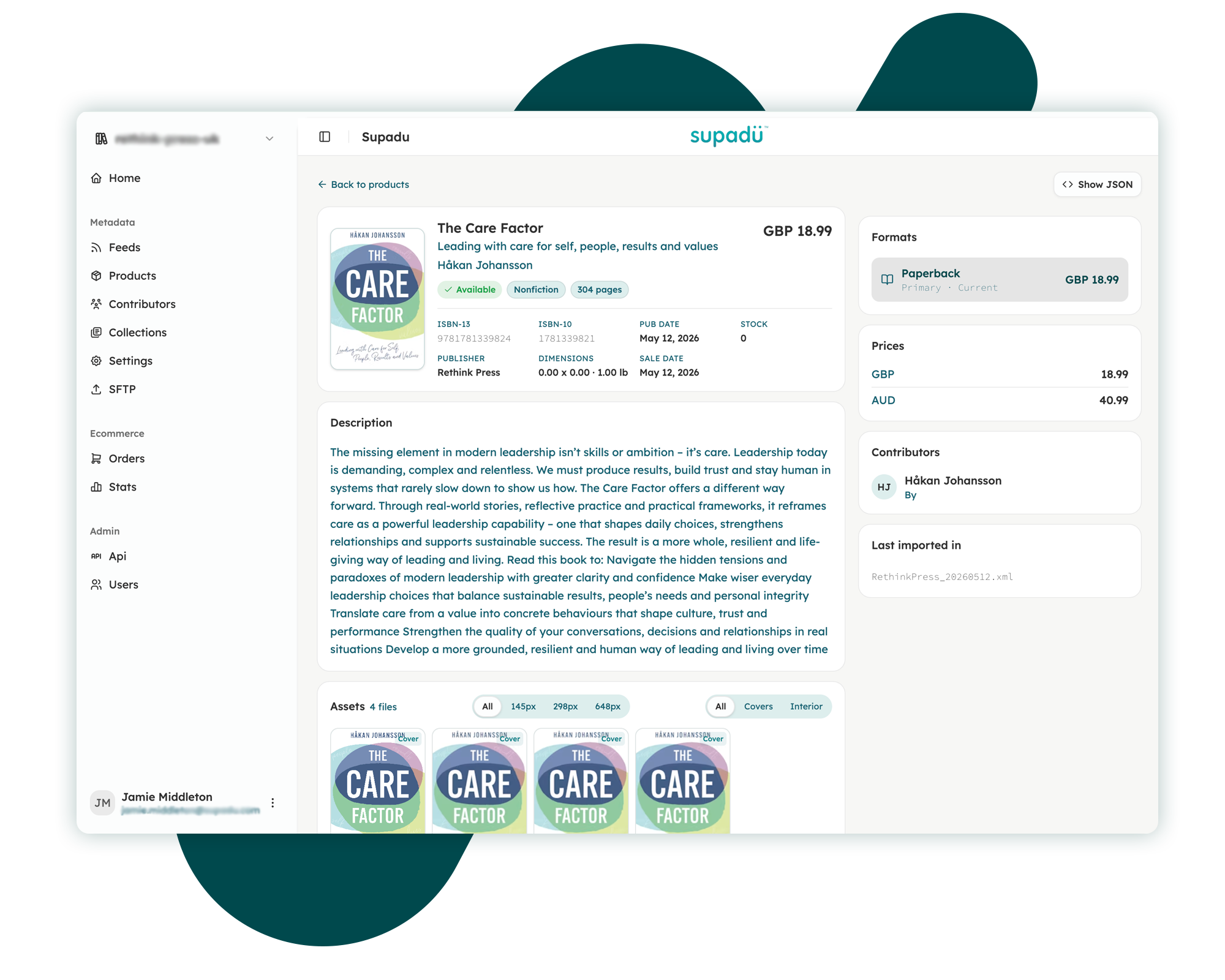This screenshot has height=980, width=1225.
Task: Click the Rethink Press publisher value
Action: [x=469, y=372]
